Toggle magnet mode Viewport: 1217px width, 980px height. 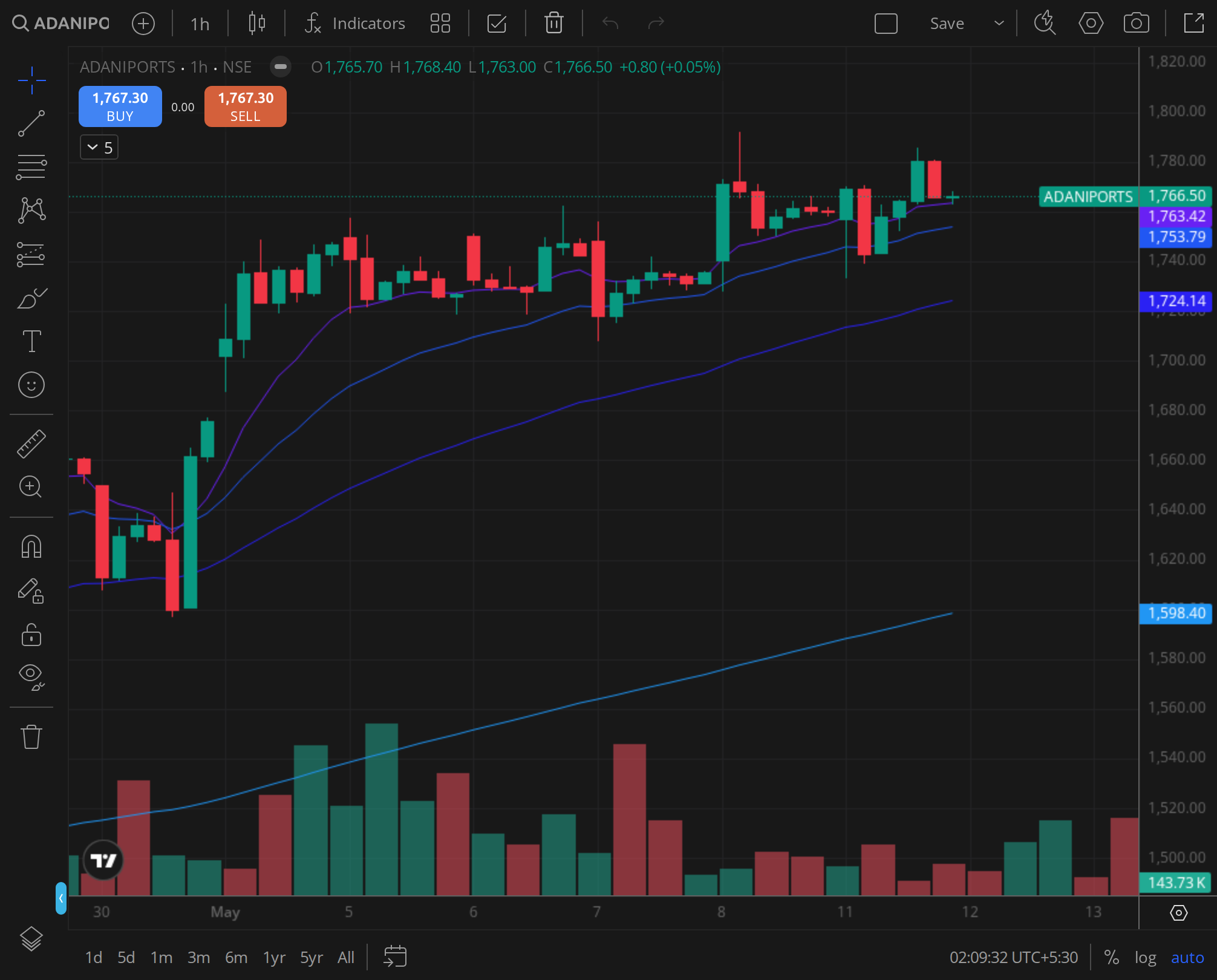pyautogui.click(x=31, y=546)
